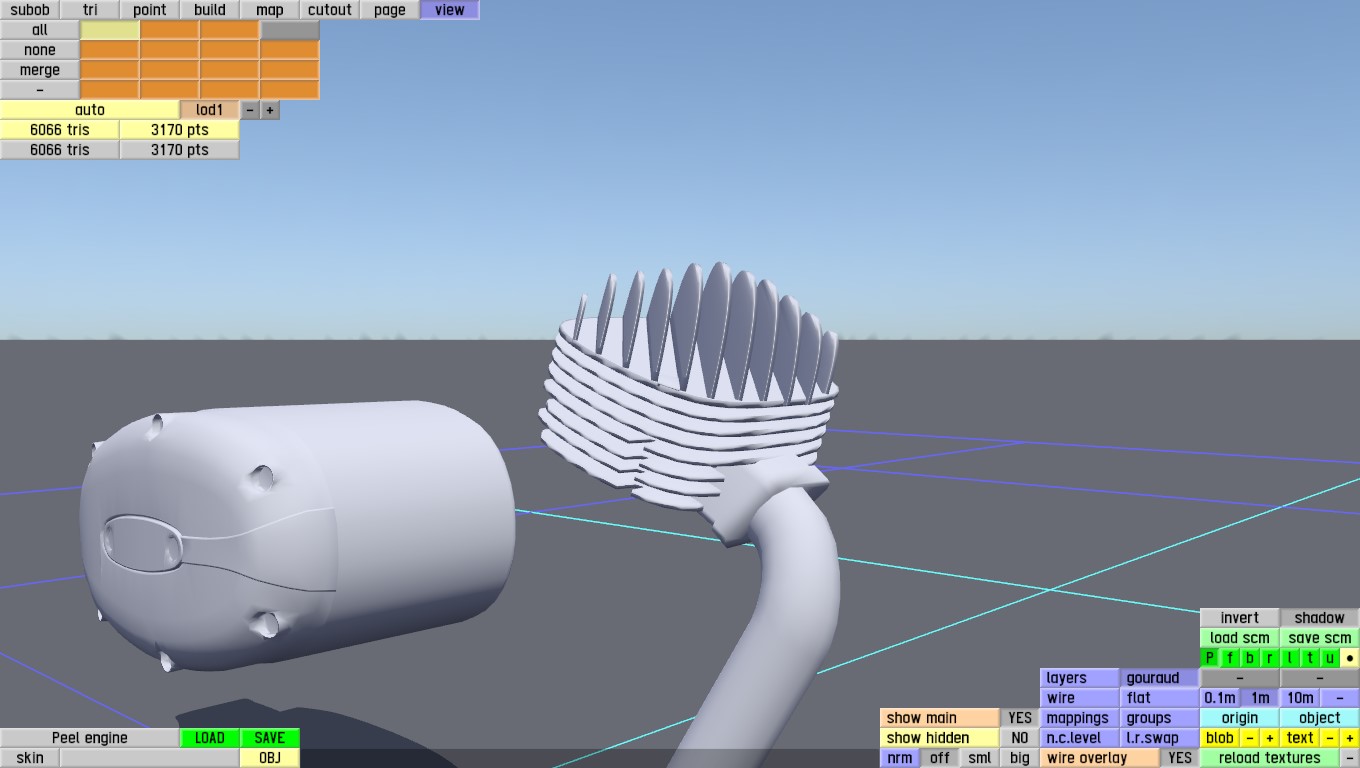Click the merge button

click(x=40, y=70)
